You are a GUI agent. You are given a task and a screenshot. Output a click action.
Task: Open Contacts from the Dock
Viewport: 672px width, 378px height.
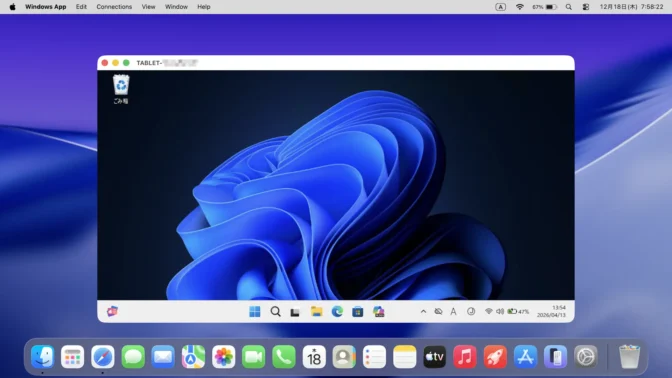(x=344, y=357)
